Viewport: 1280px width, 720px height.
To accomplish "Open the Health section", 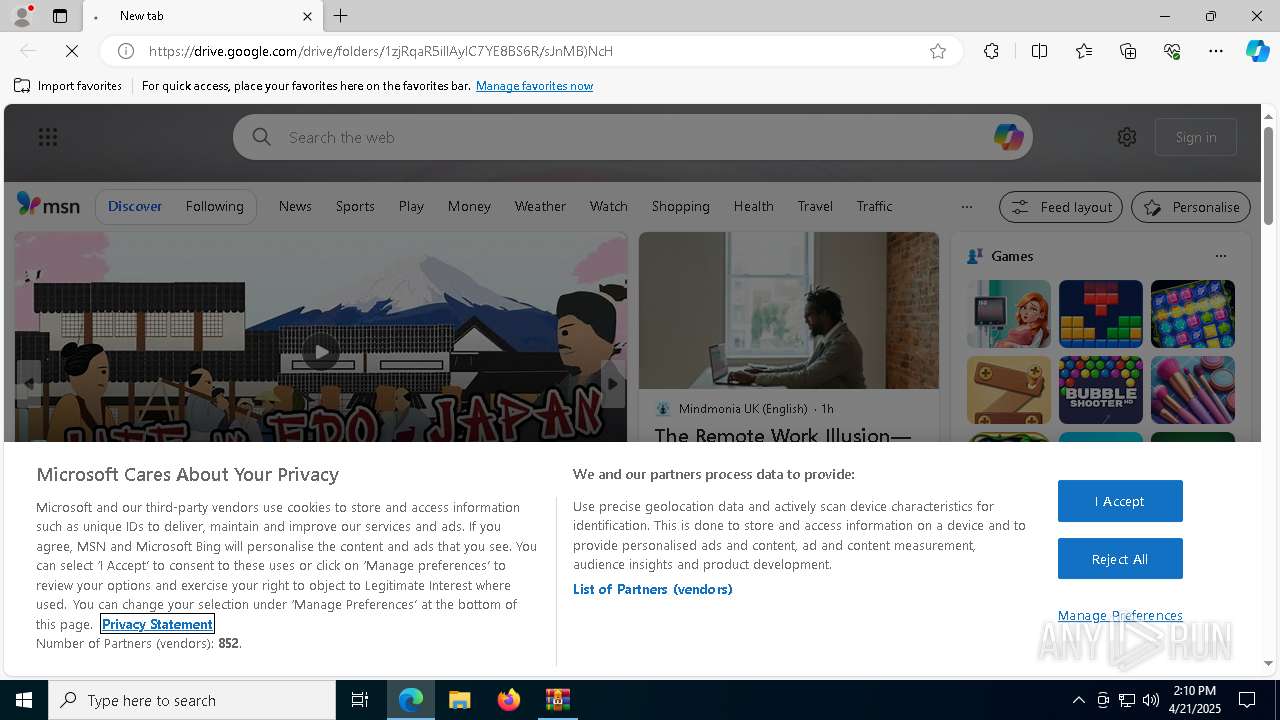I will pos(753,206).
